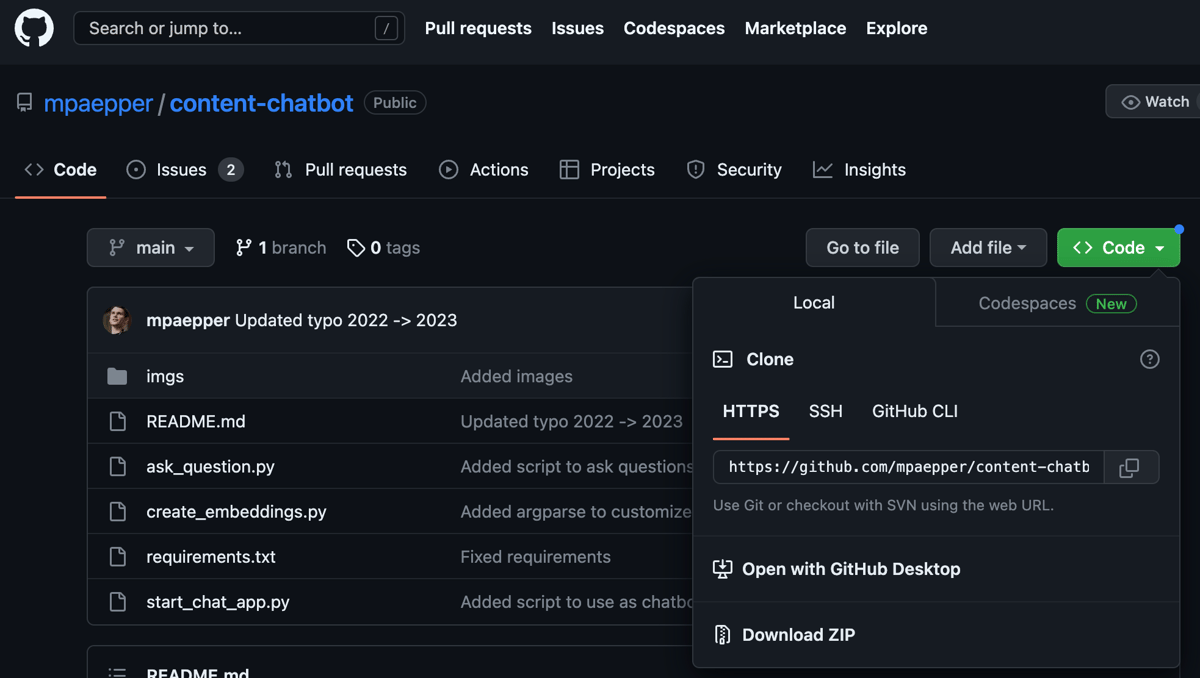Click the git branch icon near 1 branch
The width and height of the screenshot is (1200, 678).
point(243,247)
